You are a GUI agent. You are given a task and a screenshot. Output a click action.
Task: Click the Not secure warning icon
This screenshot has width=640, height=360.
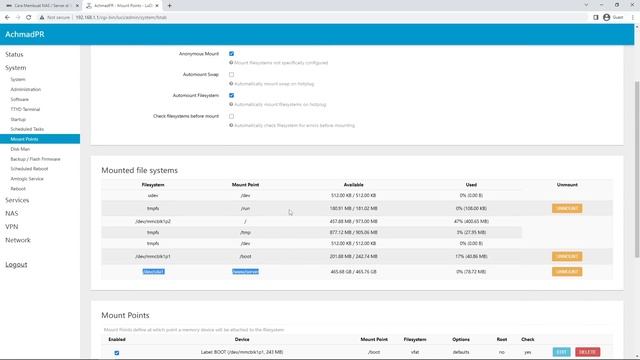coord(42,18)
